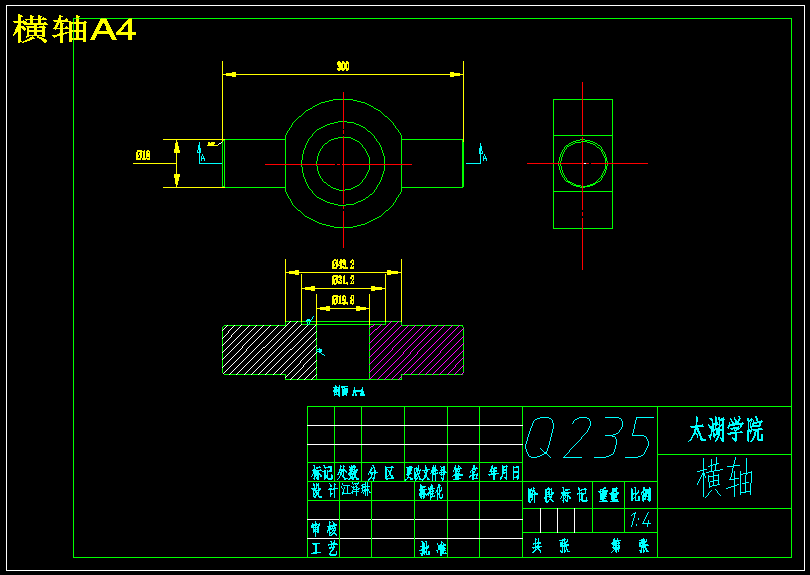Select the '比例' header
Image resolution: width=810 pixels, height=575 pixels.
coord(641,495)
